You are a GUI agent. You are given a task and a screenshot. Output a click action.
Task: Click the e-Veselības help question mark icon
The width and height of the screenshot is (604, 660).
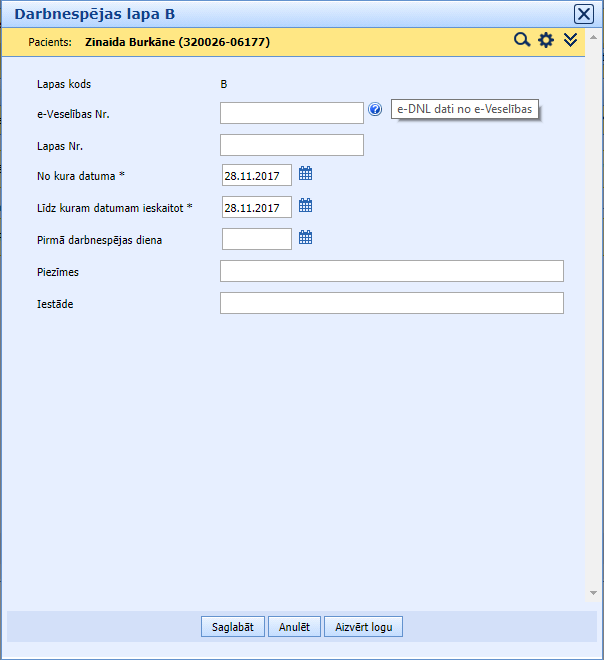tap(375, 110)
